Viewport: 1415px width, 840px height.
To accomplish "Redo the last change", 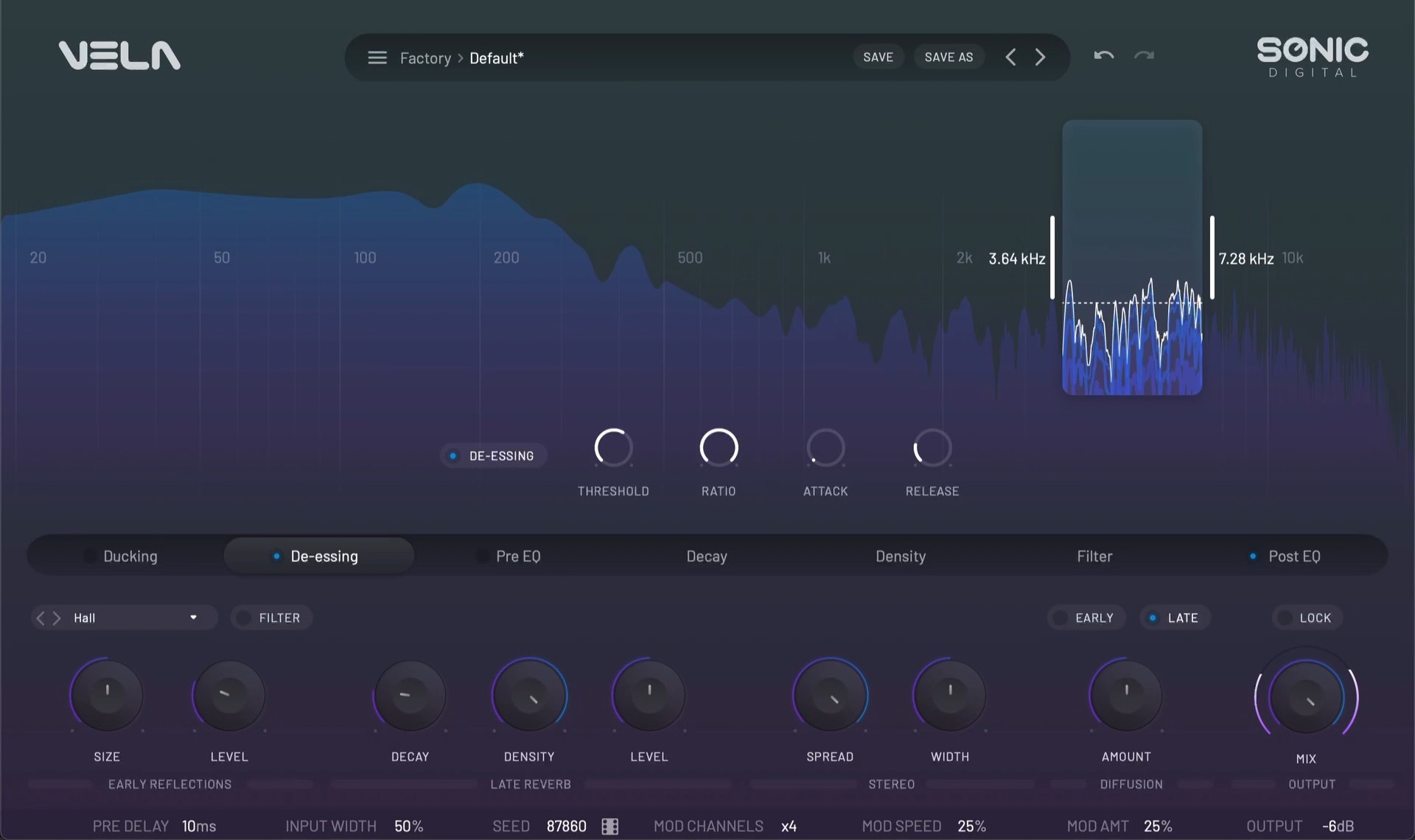I will click(1144, 55).
